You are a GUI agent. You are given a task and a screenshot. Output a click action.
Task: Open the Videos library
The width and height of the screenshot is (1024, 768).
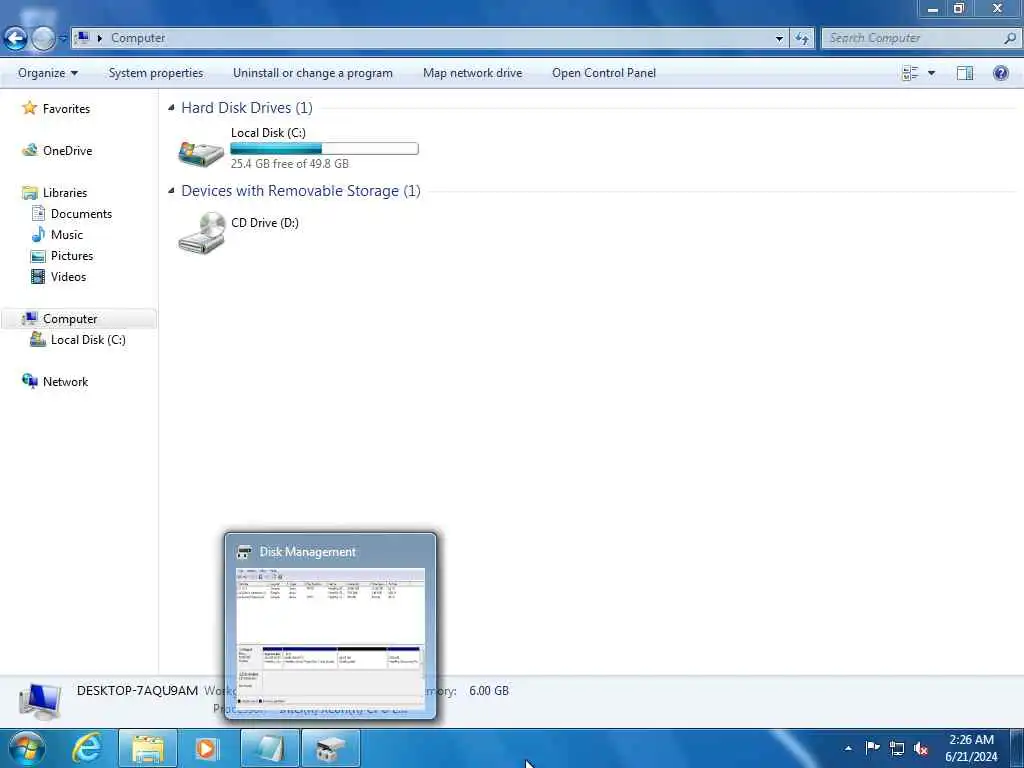[68, 276]
